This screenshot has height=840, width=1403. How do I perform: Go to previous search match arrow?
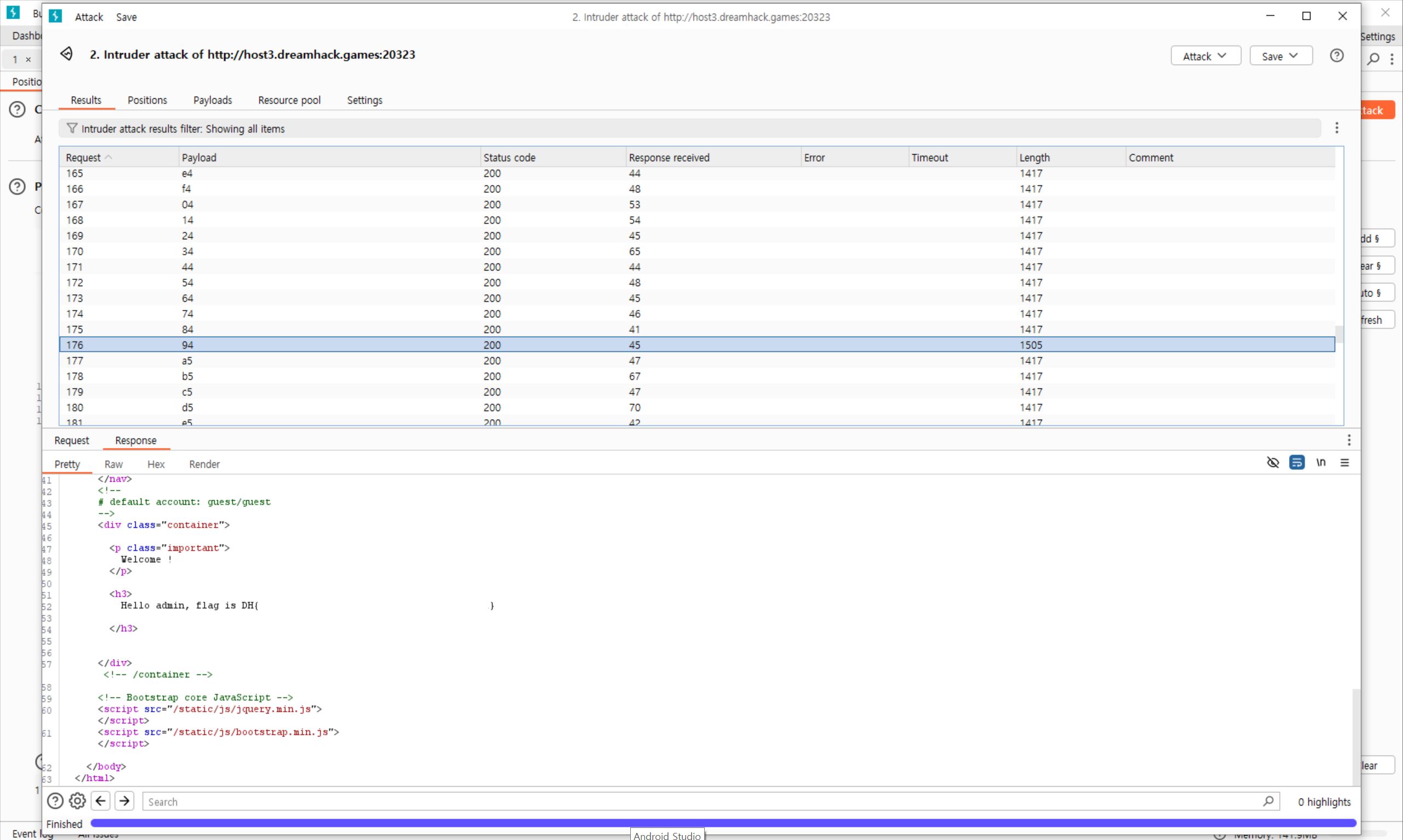(x=101, y=801)
